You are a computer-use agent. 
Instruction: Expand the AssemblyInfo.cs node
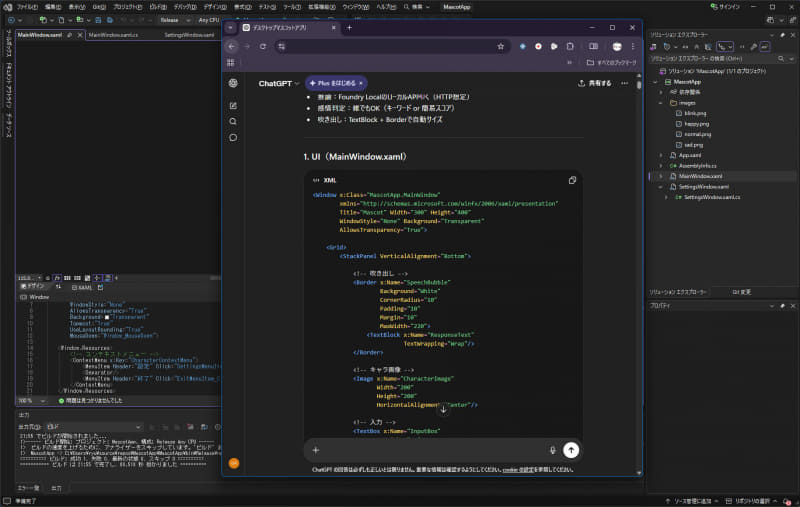point(661,166)
